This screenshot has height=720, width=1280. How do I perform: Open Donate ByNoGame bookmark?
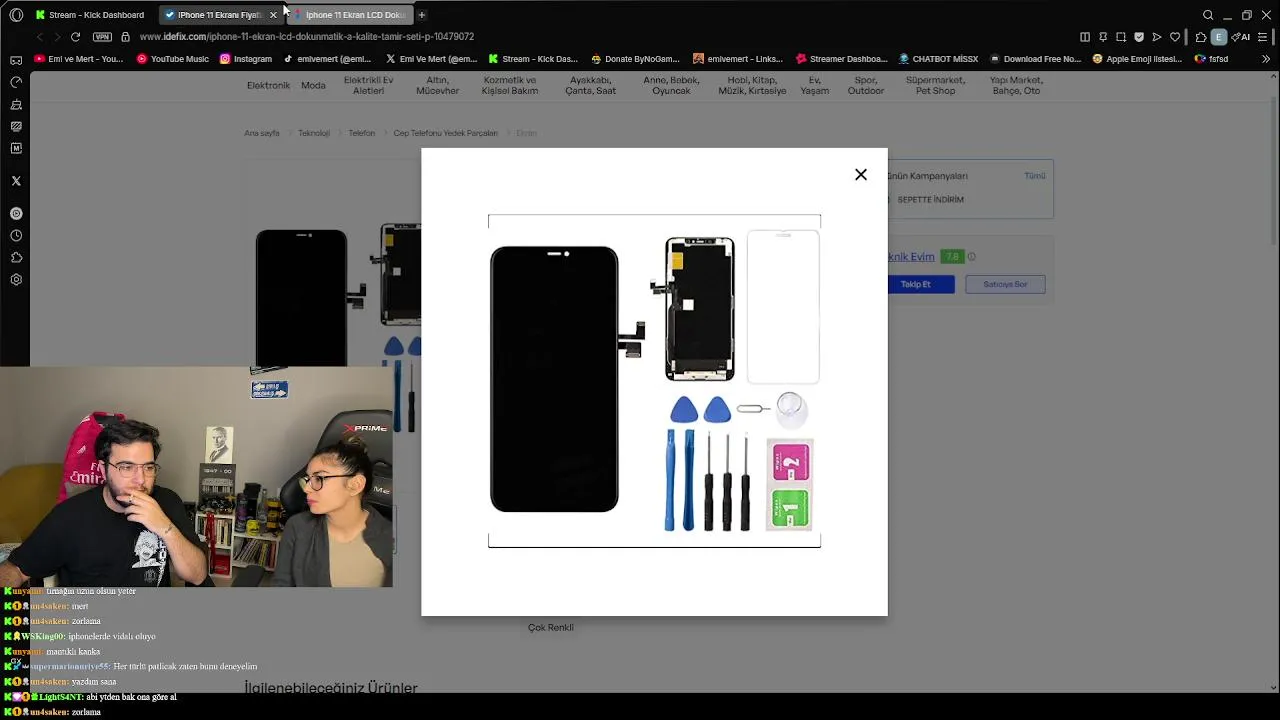pyautogui.click(x=636, y=59)
